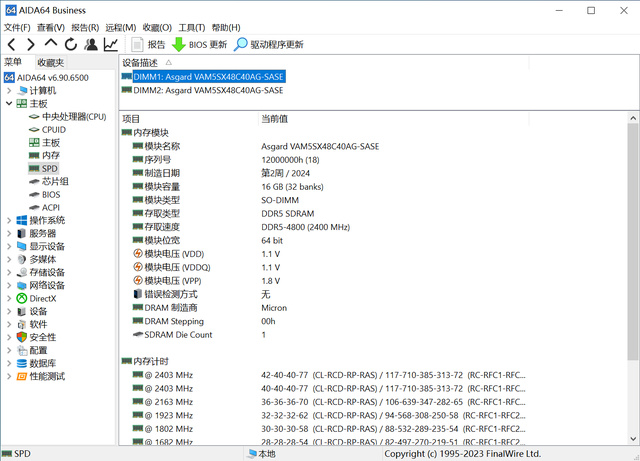
Task: Click the 多媒体 speaker icon
Action: click(x=22, y=259)
